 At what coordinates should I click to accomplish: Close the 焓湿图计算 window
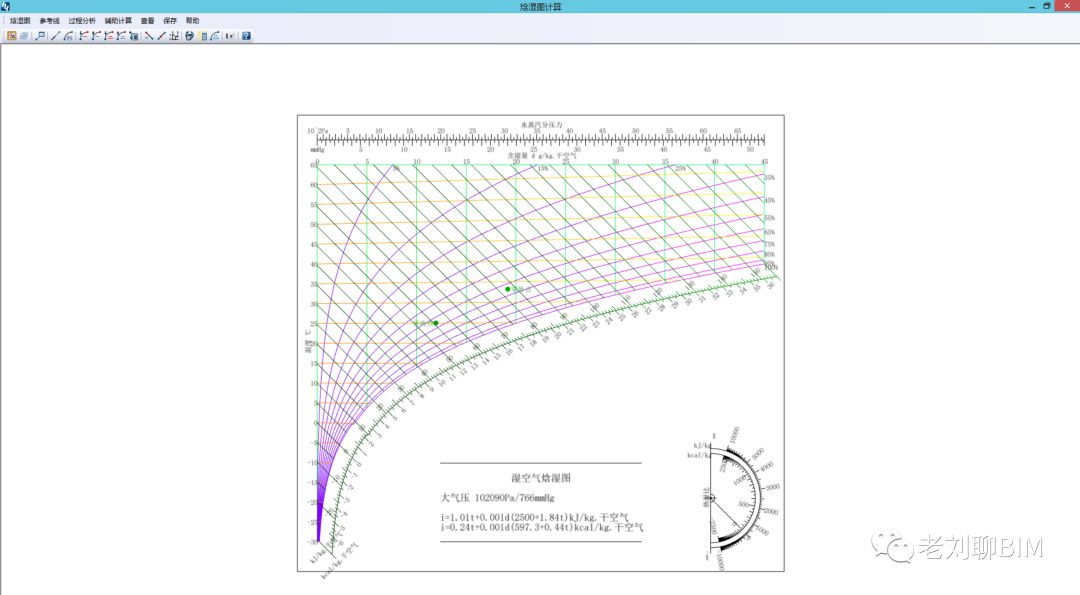[x=1068, y=6]
